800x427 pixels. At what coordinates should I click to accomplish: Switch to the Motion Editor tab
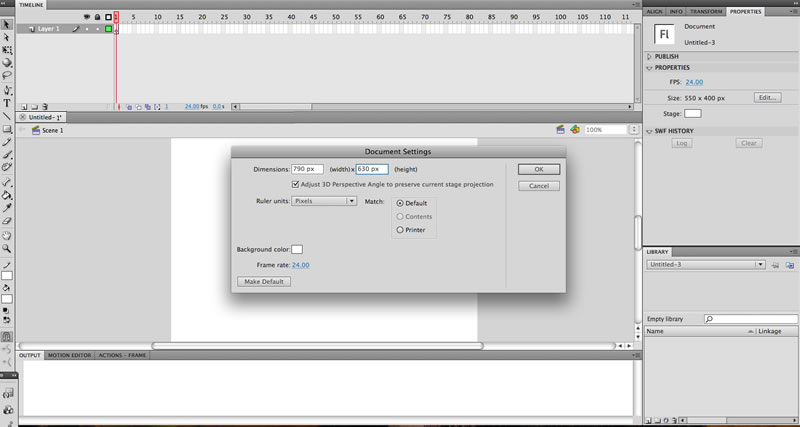pyautogui.click(x=69, y=355)
